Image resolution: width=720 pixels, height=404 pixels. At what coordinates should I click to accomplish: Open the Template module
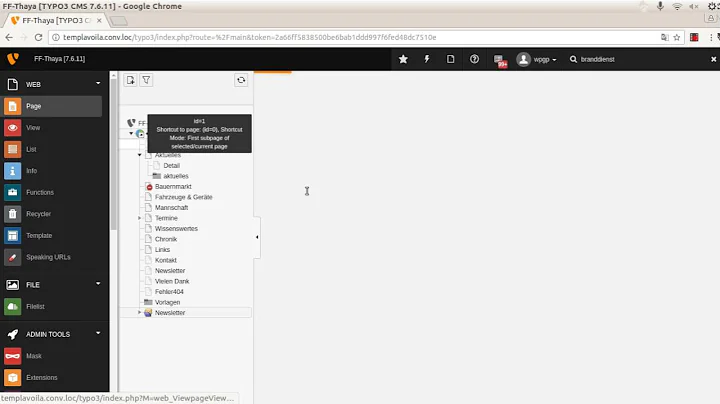point(51,236)
